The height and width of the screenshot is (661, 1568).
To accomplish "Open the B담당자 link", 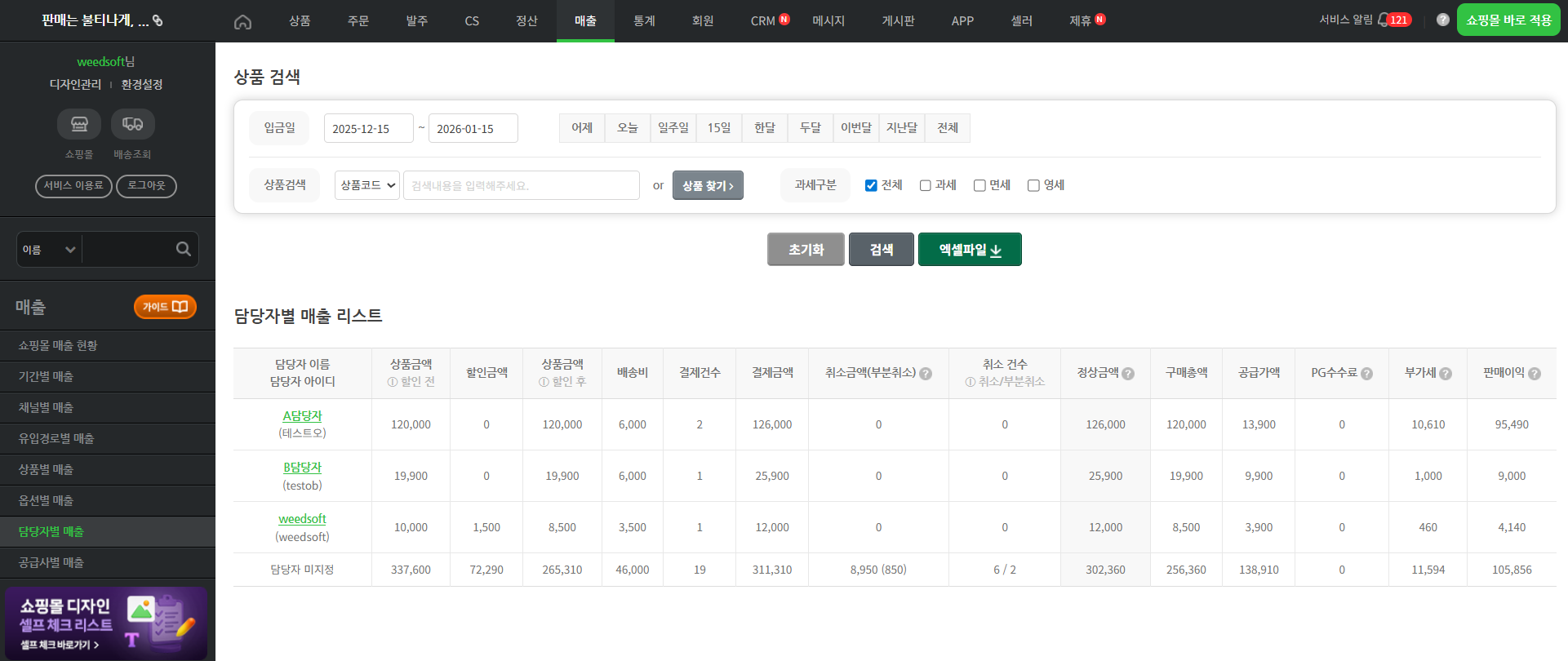I will [302, 468].
